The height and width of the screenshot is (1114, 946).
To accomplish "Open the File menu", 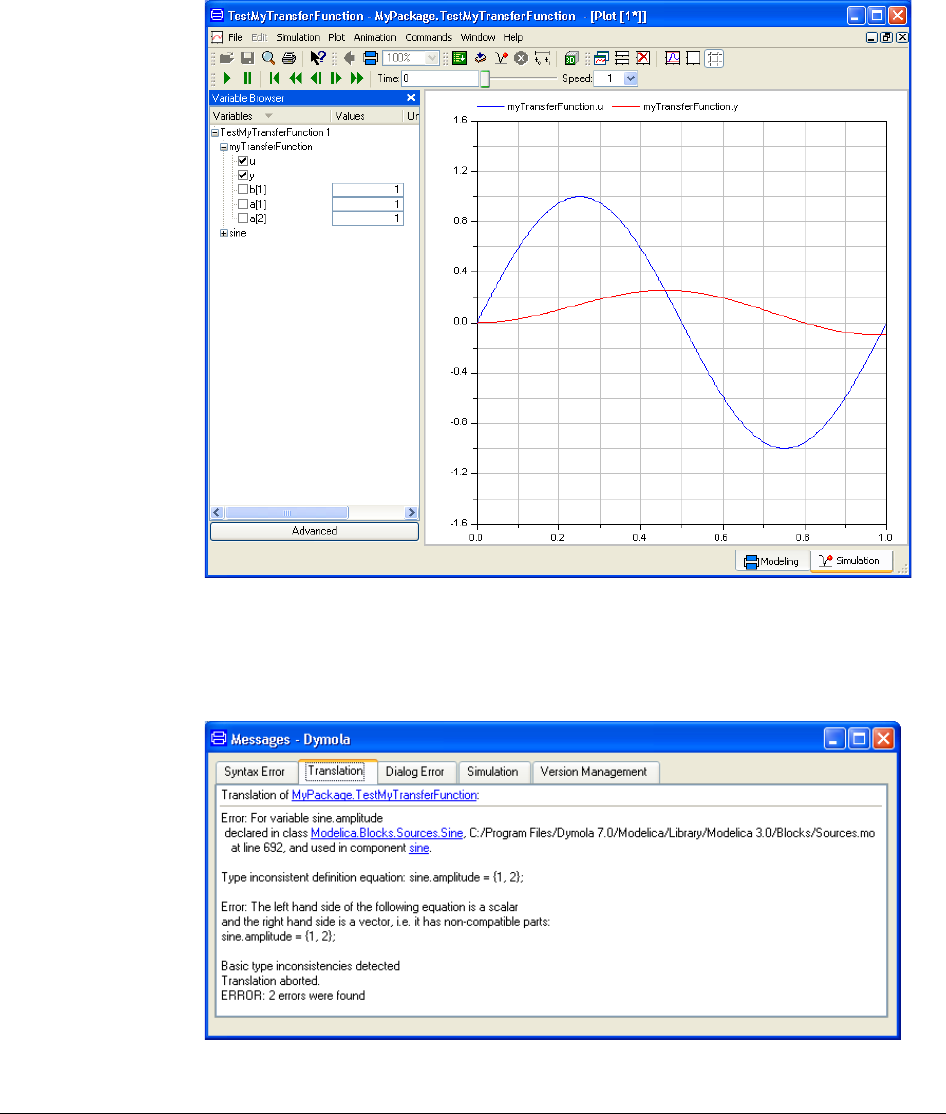I will (x=235, y=38).
